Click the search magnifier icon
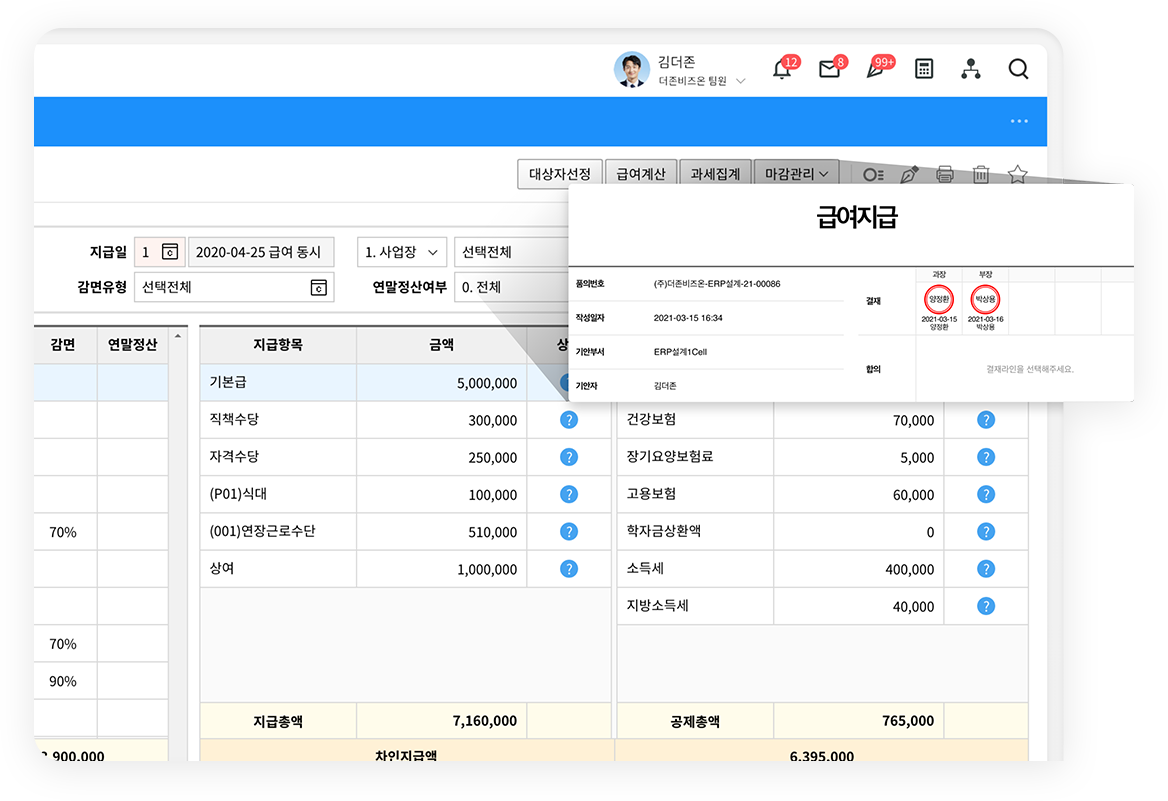1168x801 pixels. (1018, 69)
